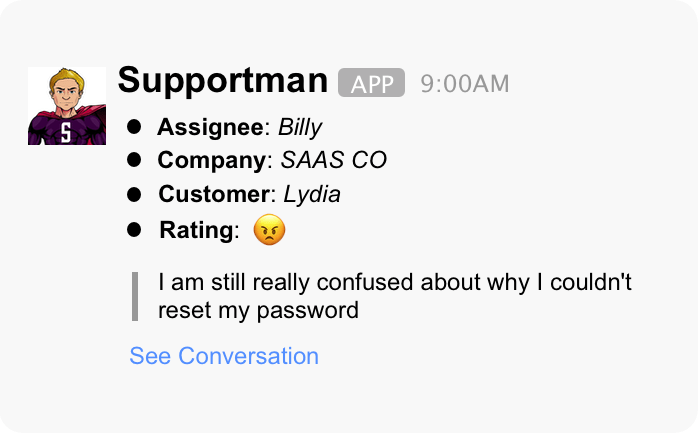
Task: Click the 9:00AM message timestamp
Action: (465, 83)
